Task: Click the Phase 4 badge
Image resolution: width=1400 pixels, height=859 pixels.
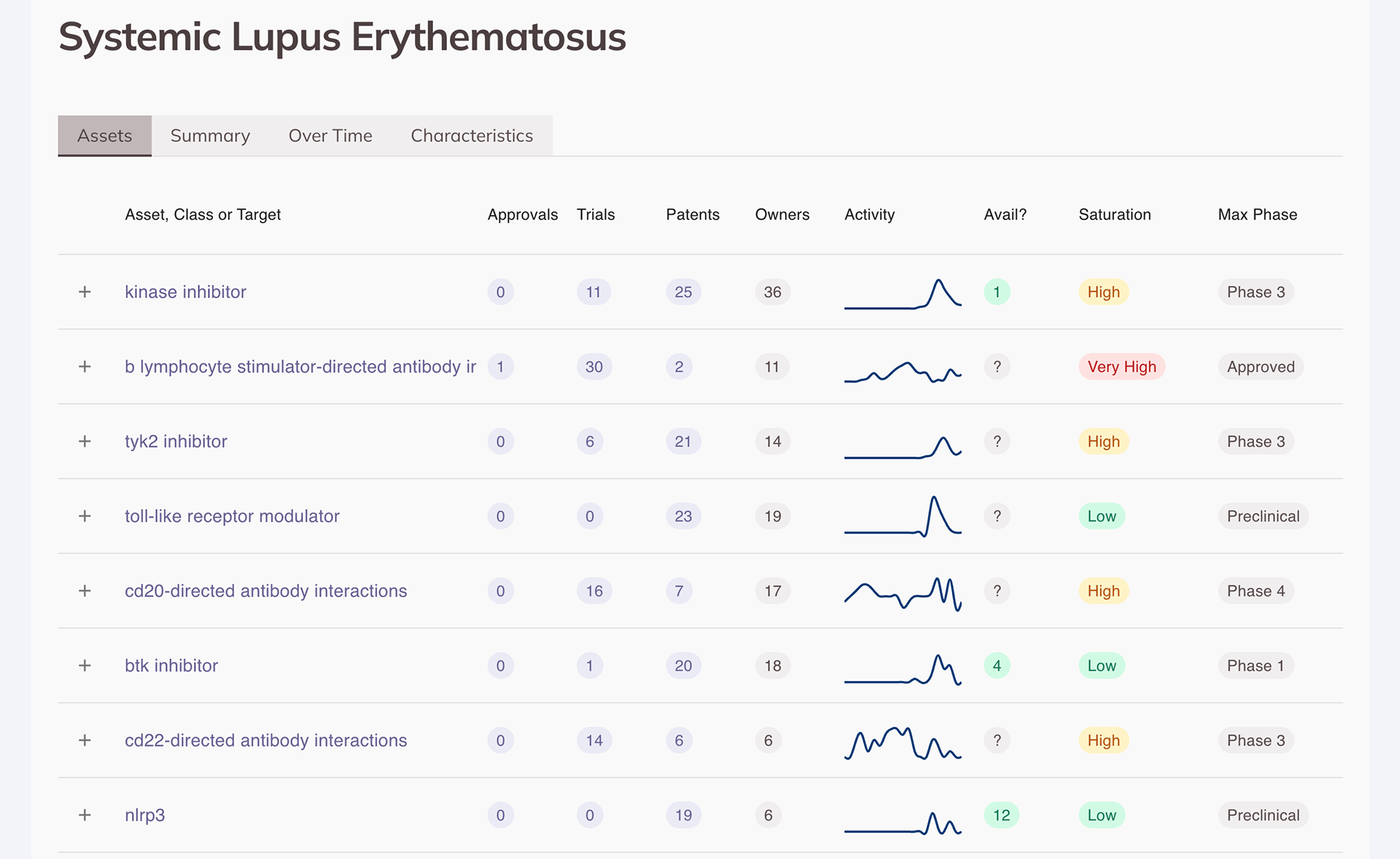Action: point(1256,591)
